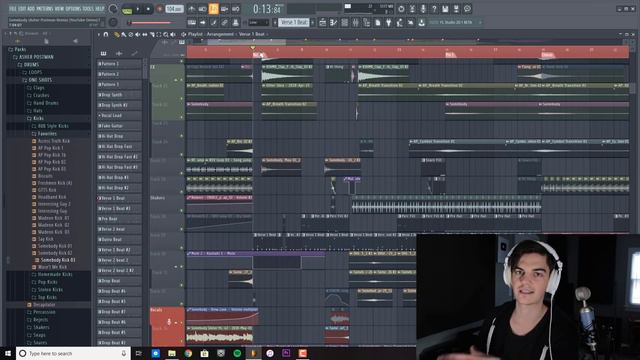Image resolution: width=640 pixels, height=360 pixels.
Task: Select the 'Pre Beat' pattern entry
Action: (119, 219)
